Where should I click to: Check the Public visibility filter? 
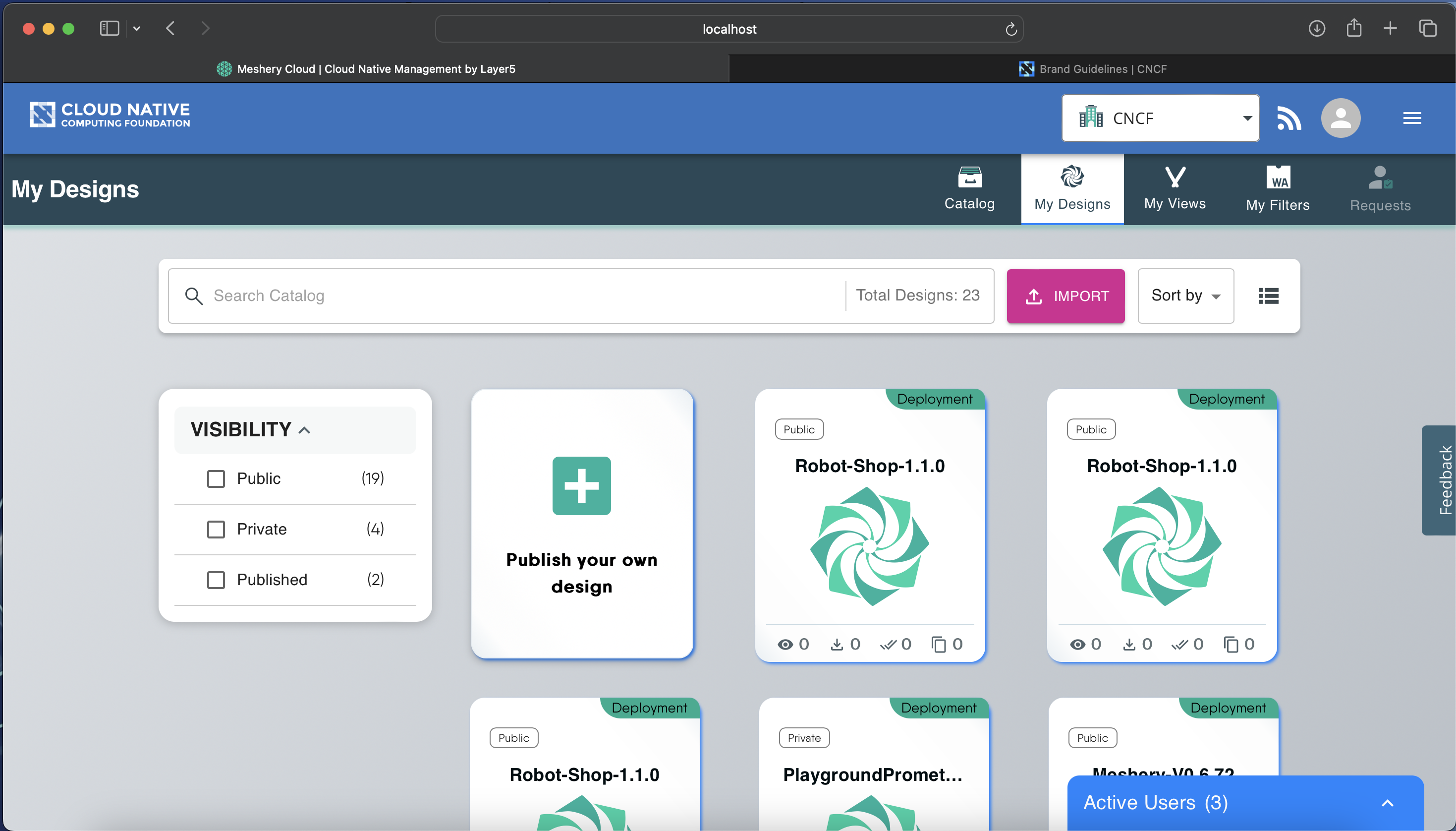[216, 479]
